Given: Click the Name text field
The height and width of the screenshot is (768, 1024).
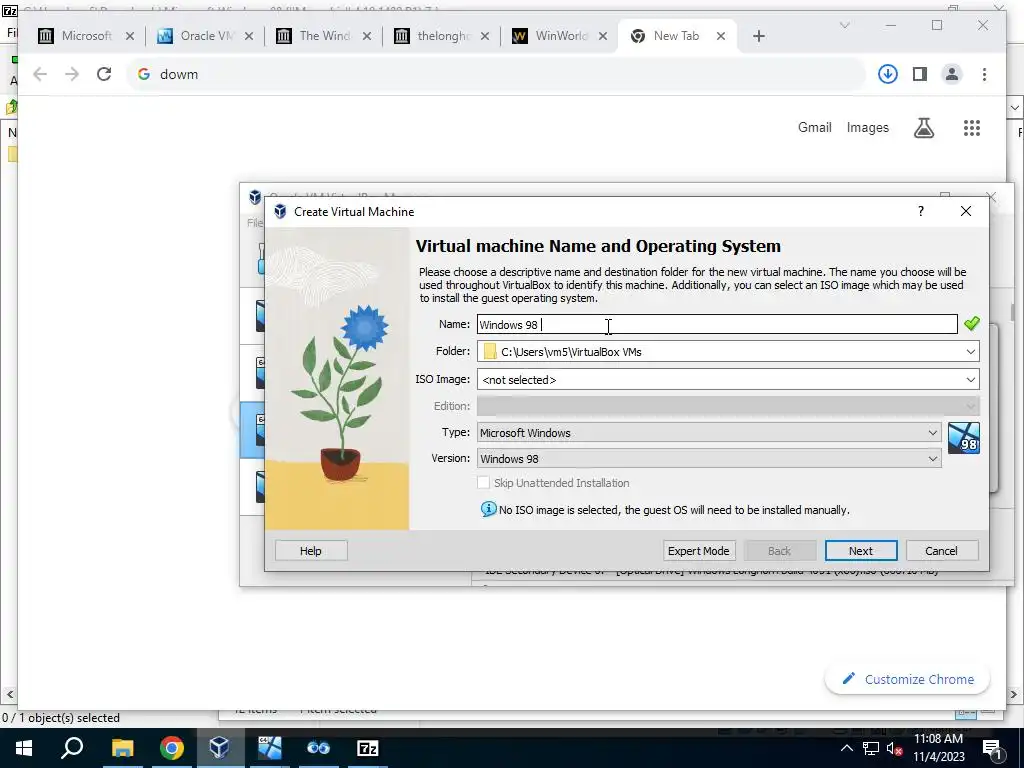Looking at the screenshot, I should pyautogui.click(x=716, y=324).
